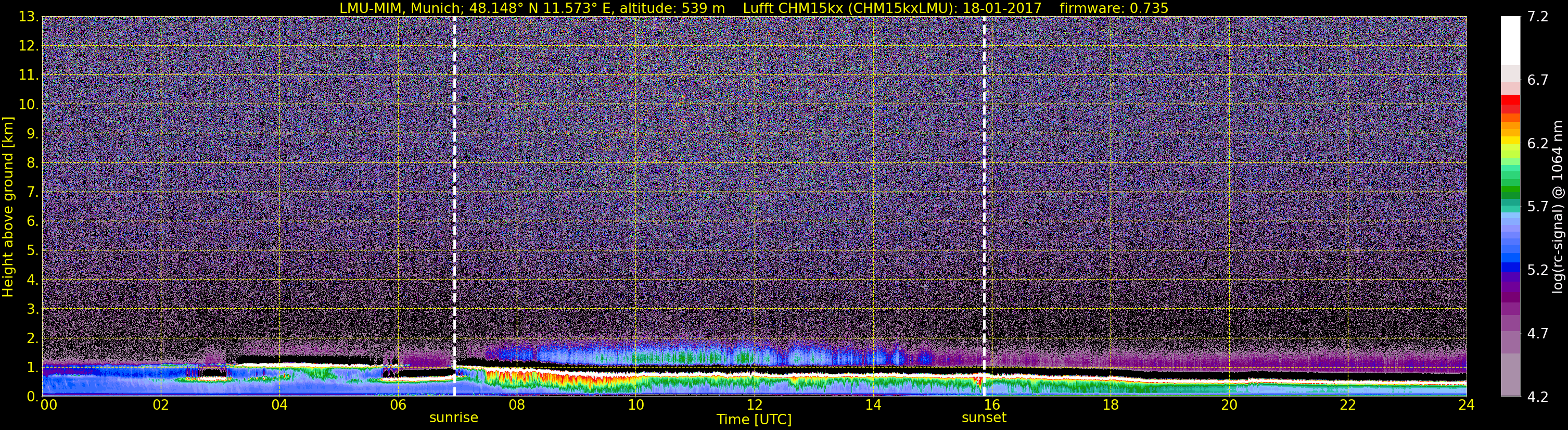Click the 06 tick label on time axis
The height and width of the screenshot is (430, 1568).
[x=398, y=405]
